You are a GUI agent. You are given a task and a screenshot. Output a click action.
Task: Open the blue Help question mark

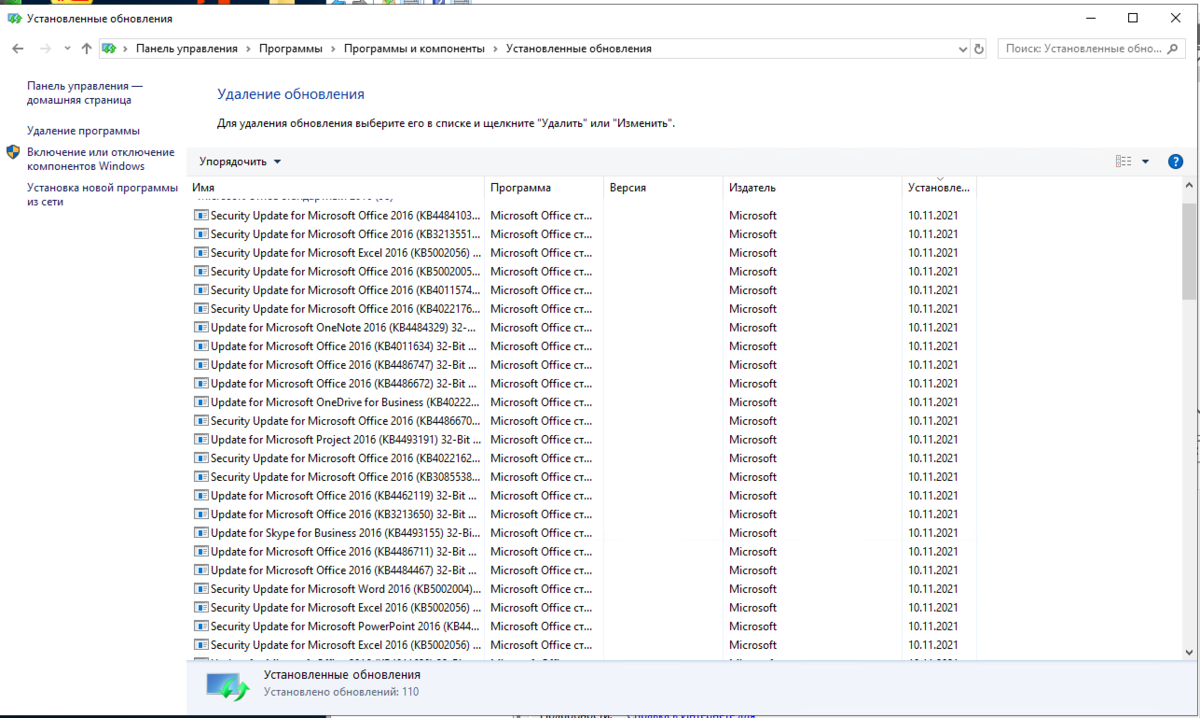1175,161
